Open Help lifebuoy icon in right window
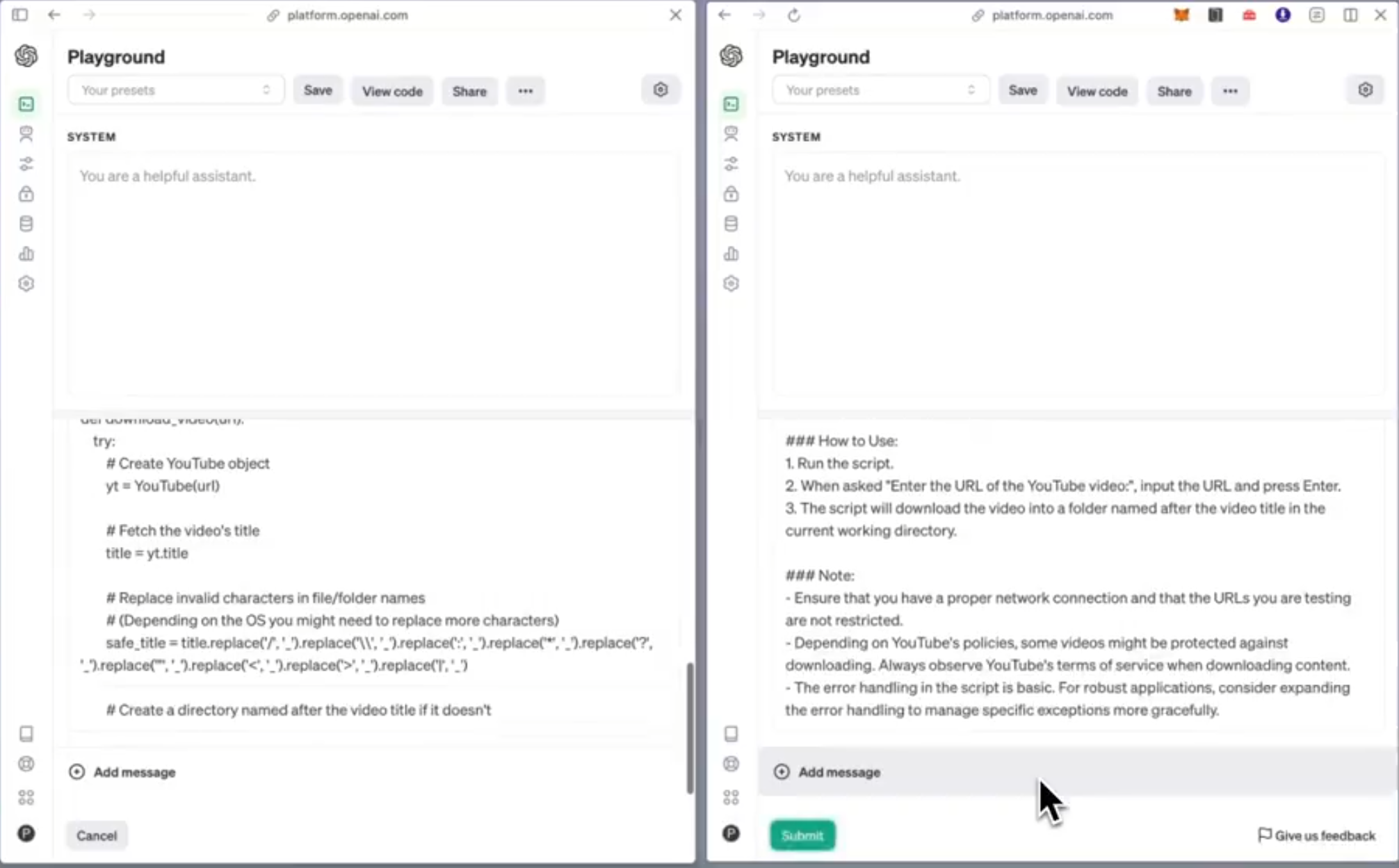 (731, 764)
